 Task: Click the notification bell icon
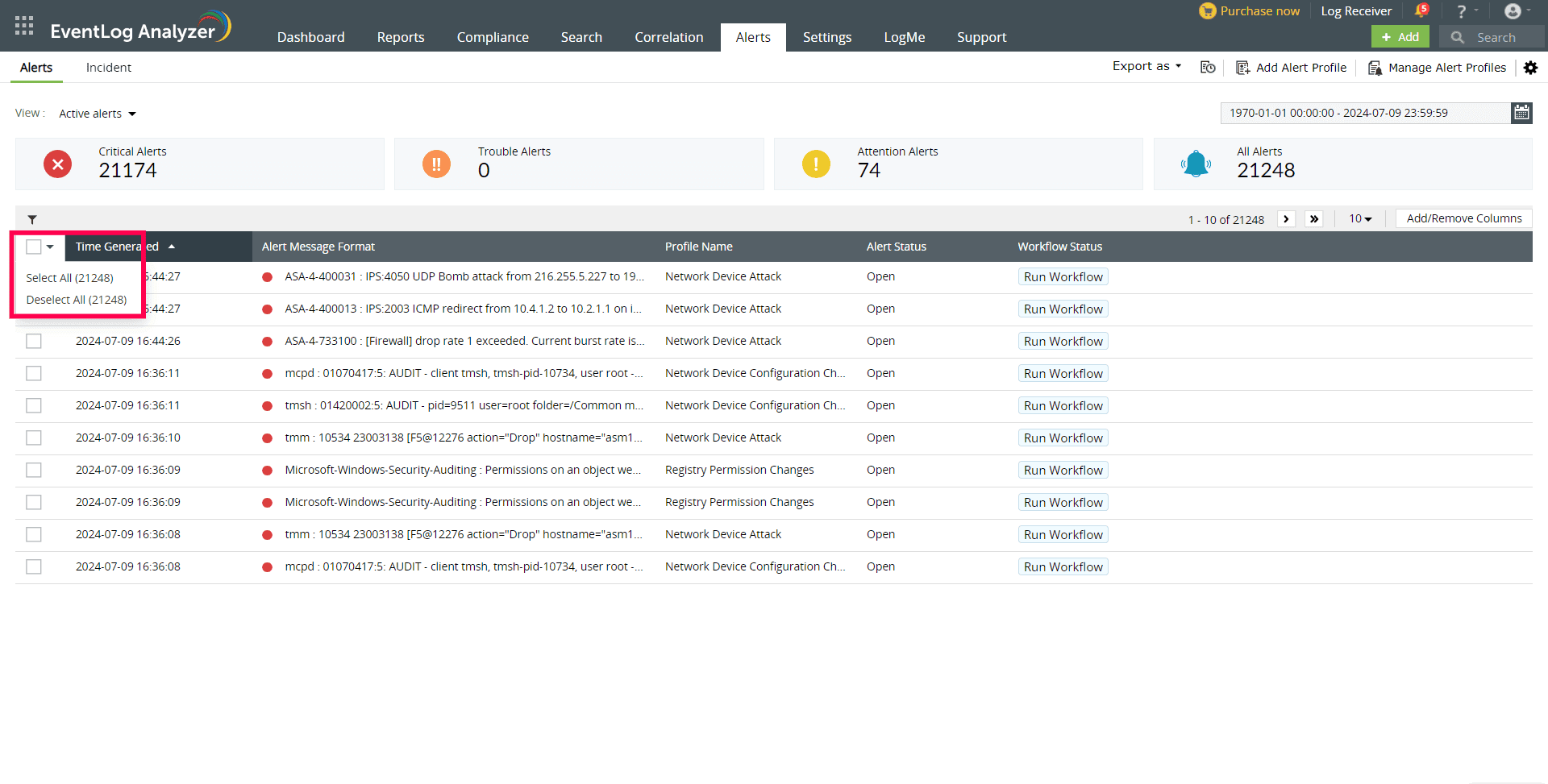click(x=1421, y=11)
